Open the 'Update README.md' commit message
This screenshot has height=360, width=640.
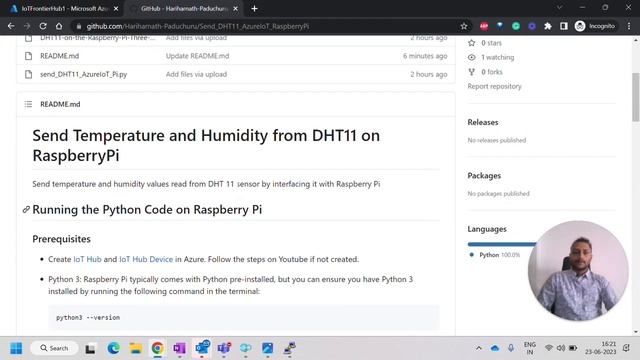click(x=198, y=56)
